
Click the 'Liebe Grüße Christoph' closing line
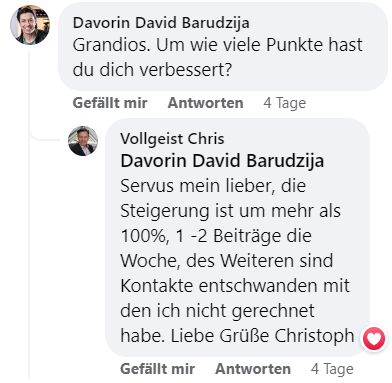click(x=262, y=336)
